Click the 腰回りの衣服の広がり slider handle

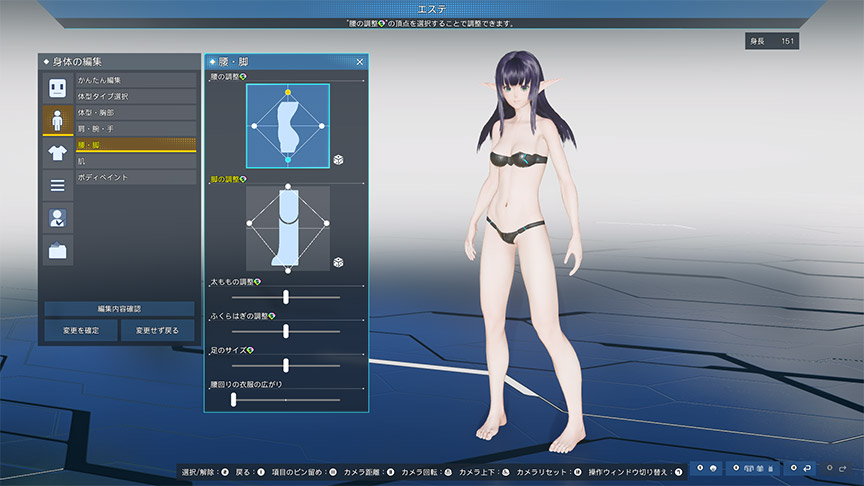click(233, 399)
